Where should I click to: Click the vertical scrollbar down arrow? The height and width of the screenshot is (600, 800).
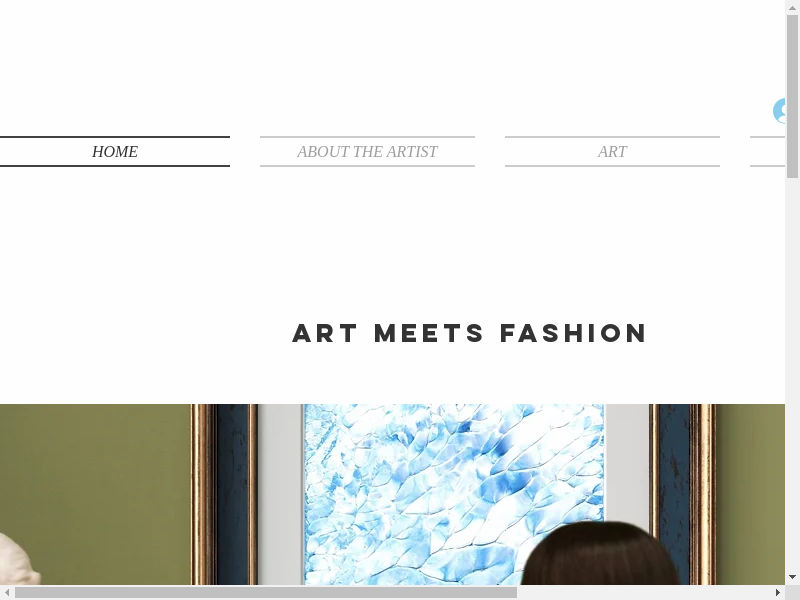tap(792, 578)
